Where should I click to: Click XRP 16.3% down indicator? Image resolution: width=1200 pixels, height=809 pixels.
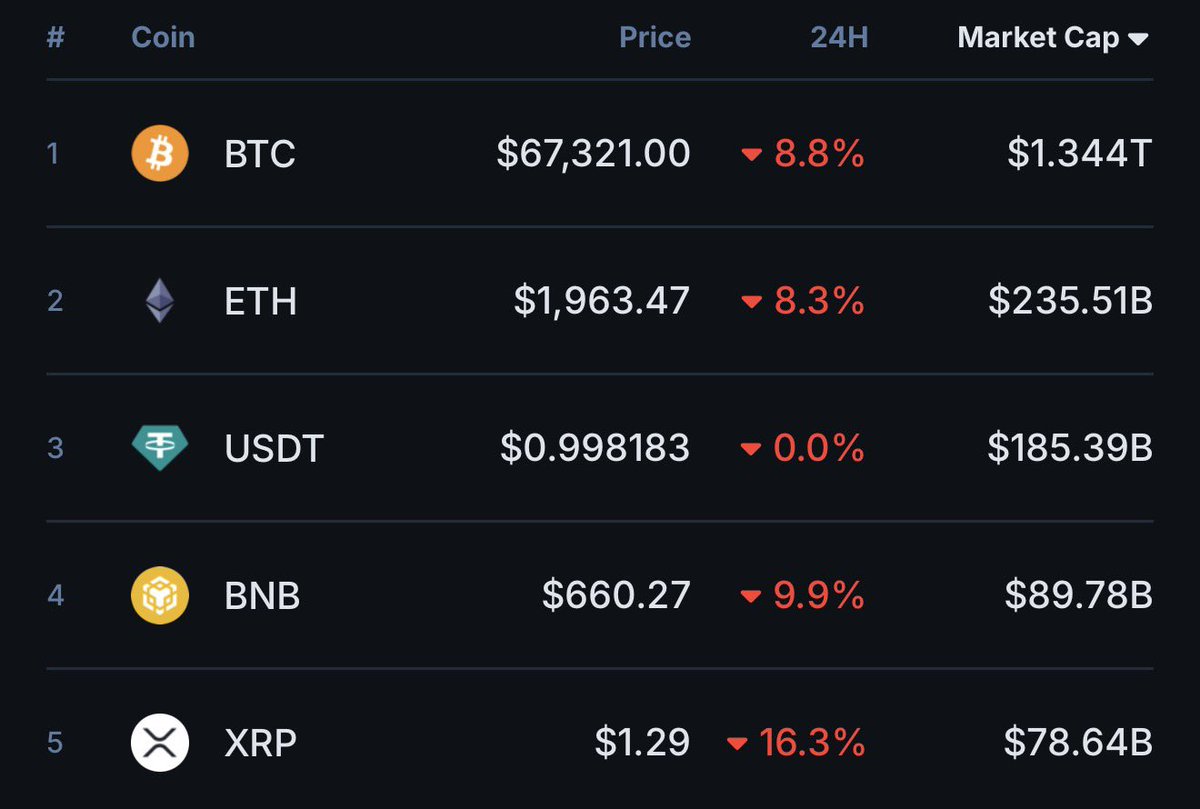point(796,743)
